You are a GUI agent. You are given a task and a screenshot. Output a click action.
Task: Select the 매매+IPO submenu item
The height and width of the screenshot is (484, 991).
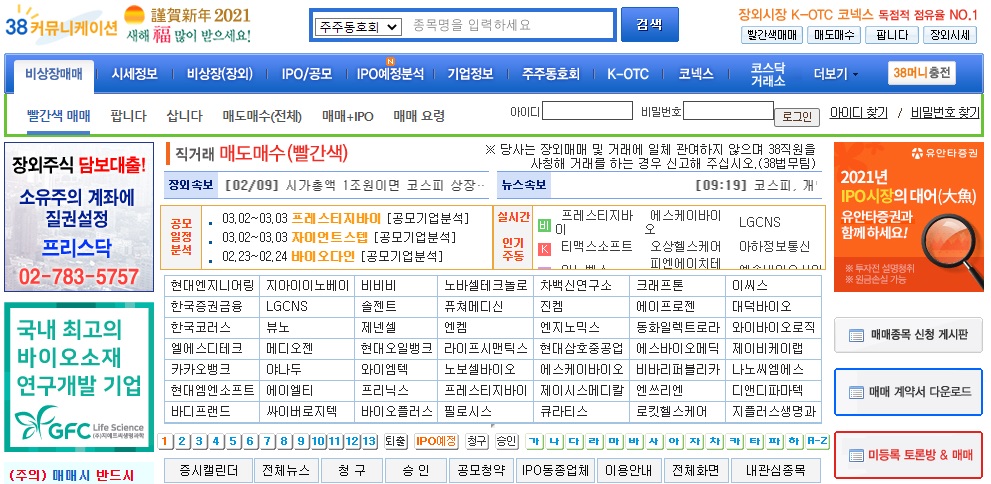coord(348,116)
